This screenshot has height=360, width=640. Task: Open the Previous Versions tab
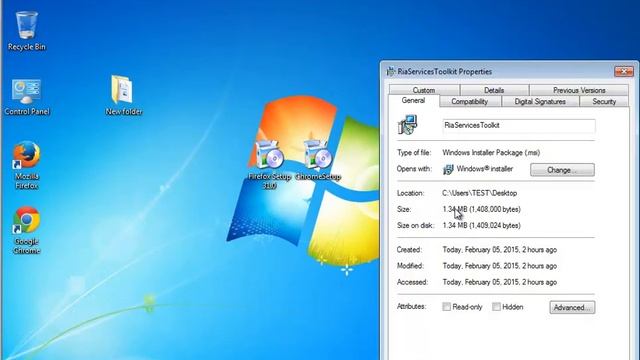pos(579,90)
